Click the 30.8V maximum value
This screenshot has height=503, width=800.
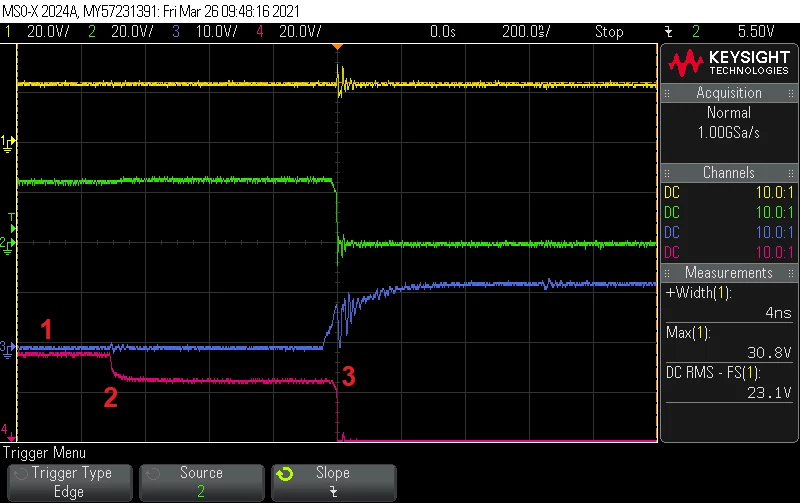769,353
